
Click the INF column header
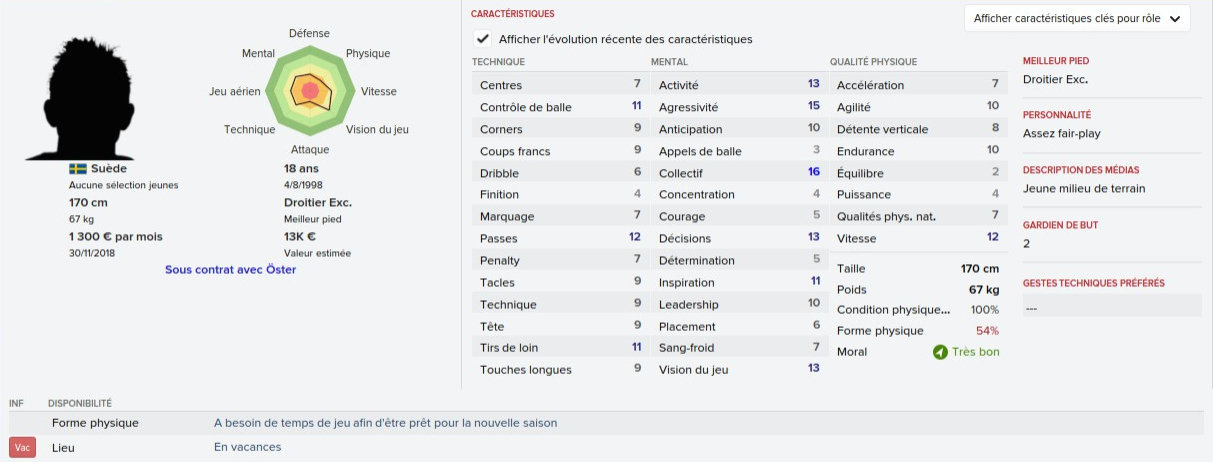(16, 403)
